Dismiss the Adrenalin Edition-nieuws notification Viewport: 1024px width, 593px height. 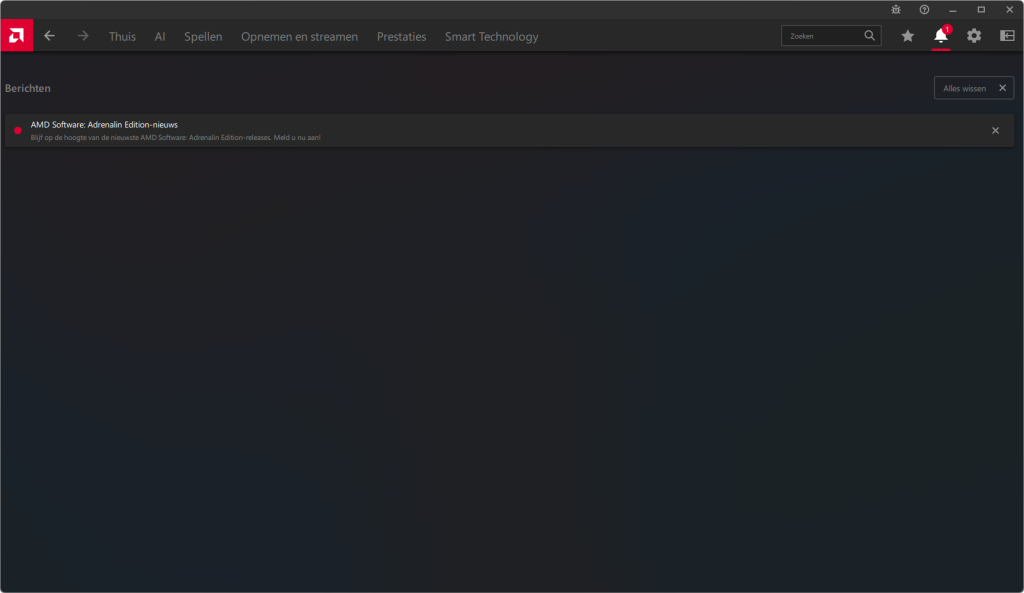pyautogui.click(x=995, y=130)
